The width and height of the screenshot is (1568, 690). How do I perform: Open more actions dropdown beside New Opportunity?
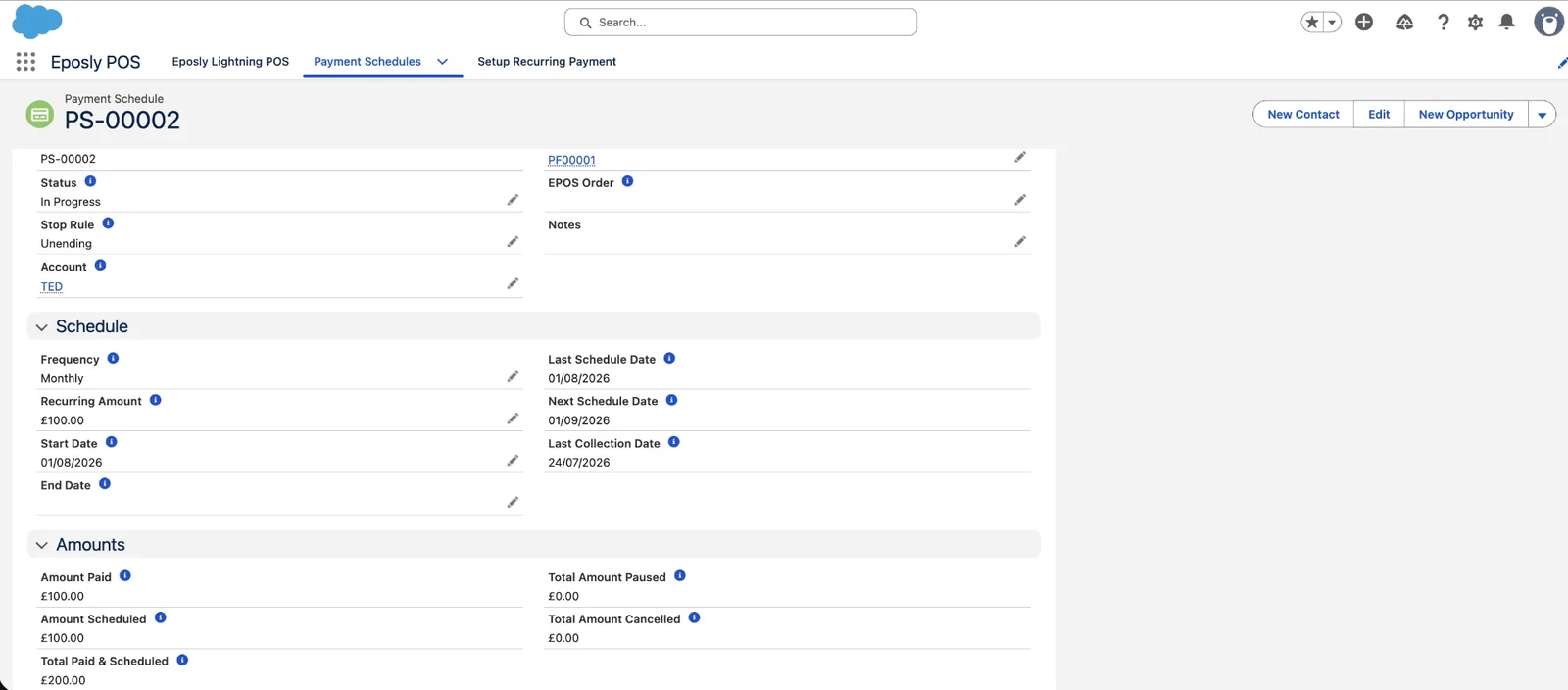pyautogui.click(x=1542, y=115)
